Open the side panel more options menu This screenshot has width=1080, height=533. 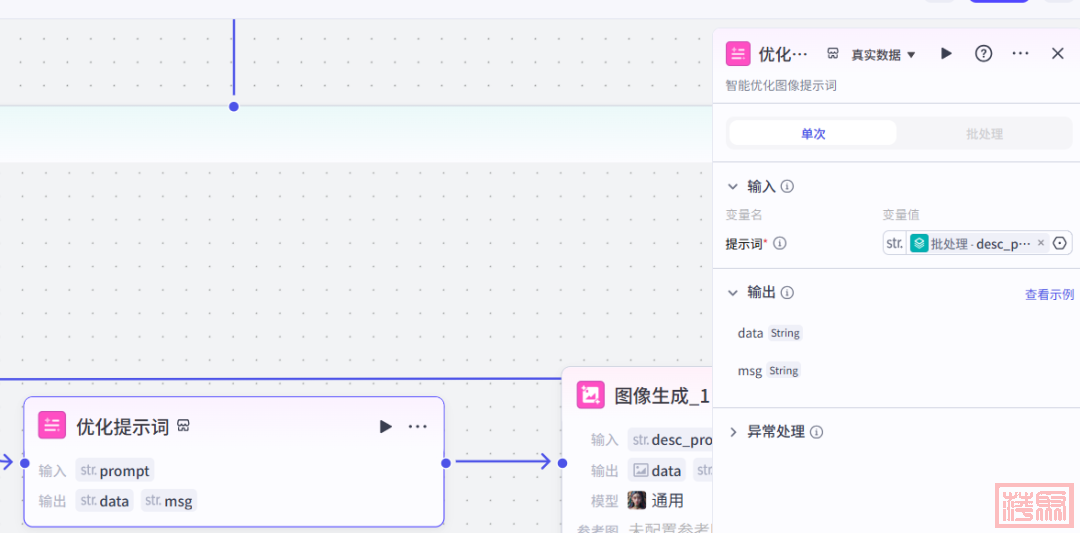click(x=1020, y=54)
